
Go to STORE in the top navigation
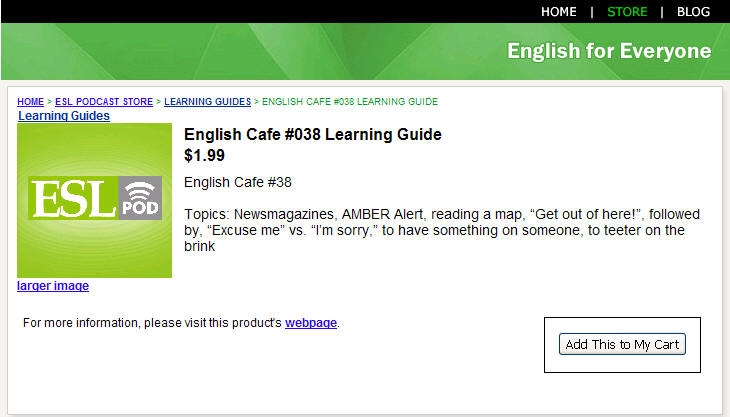(627, 12)
